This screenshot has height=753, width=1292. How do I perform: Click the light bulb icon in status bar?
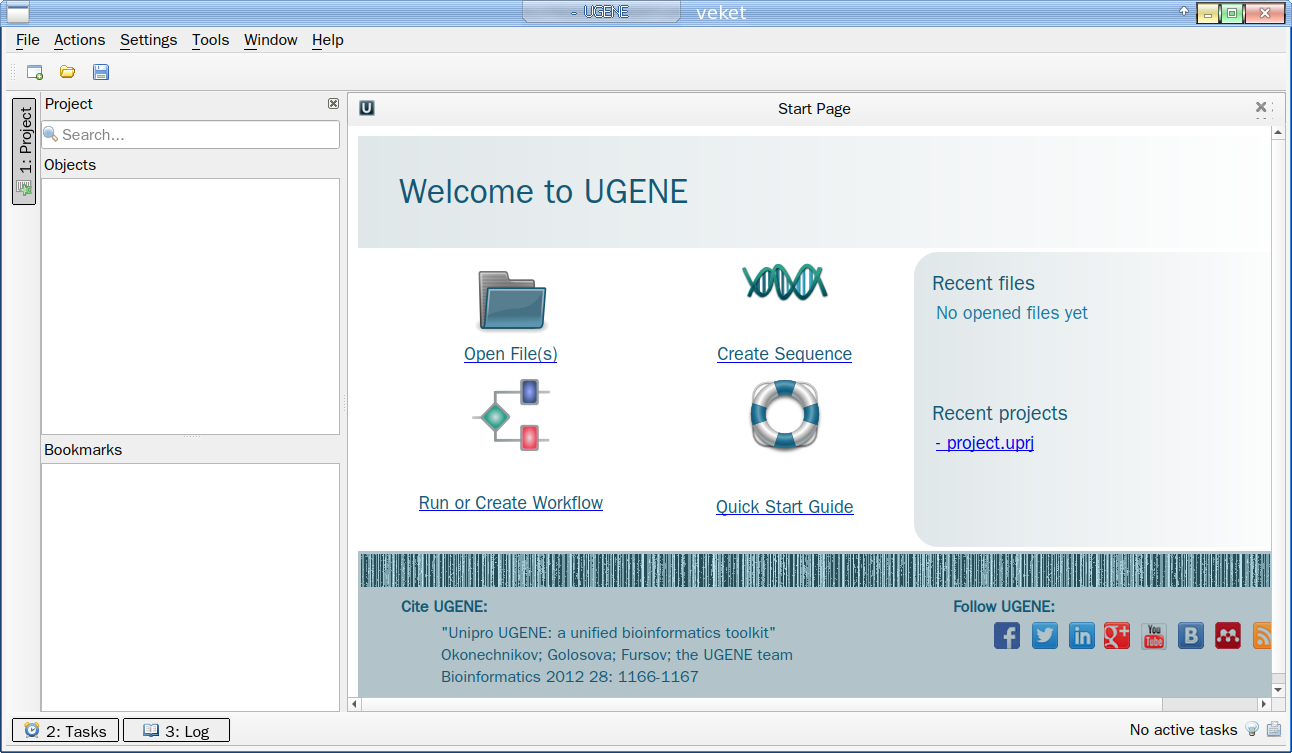coord(1252,730)
